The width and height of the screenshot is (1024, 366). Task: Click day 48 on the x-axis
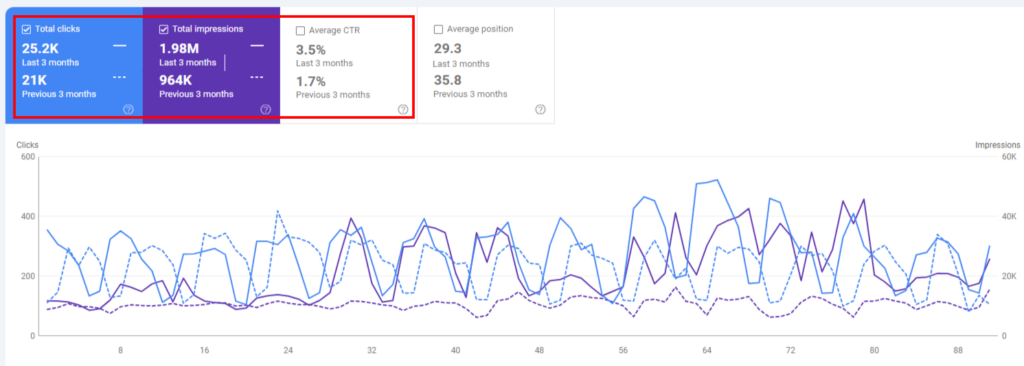click(x=539, y=350)
